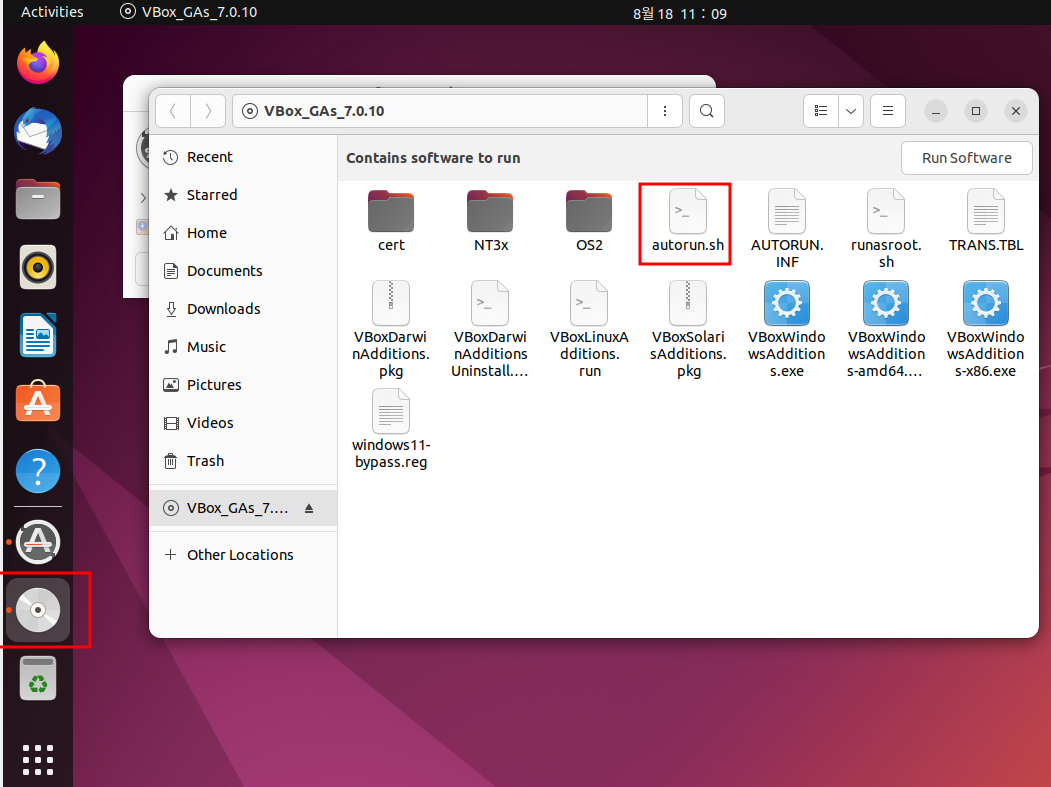The width and height of the screenshot is (1051, 787).
Task: Open Ubuntu Software from the dock
Action: [x=38, y=402]
